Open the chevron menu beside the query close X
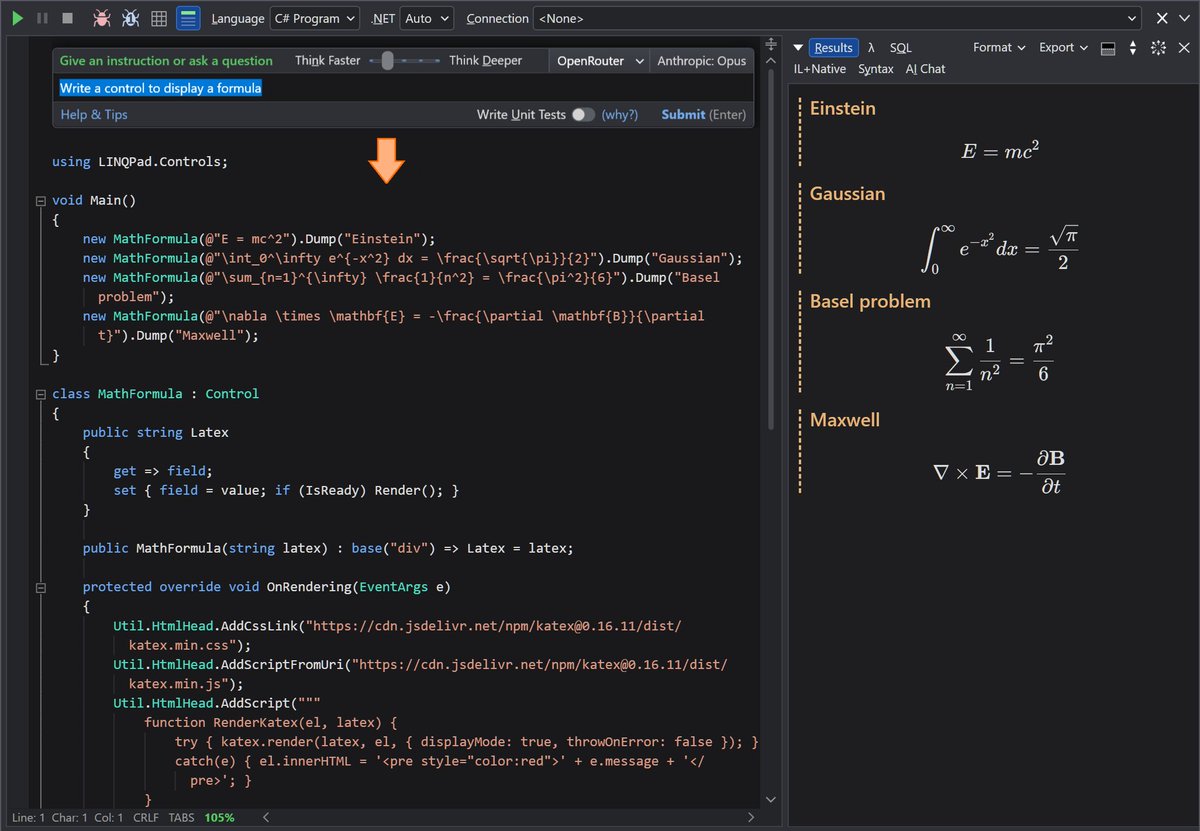This screenshot has width=1200, height=831. pyautogui.click(x=1184, y=18)
